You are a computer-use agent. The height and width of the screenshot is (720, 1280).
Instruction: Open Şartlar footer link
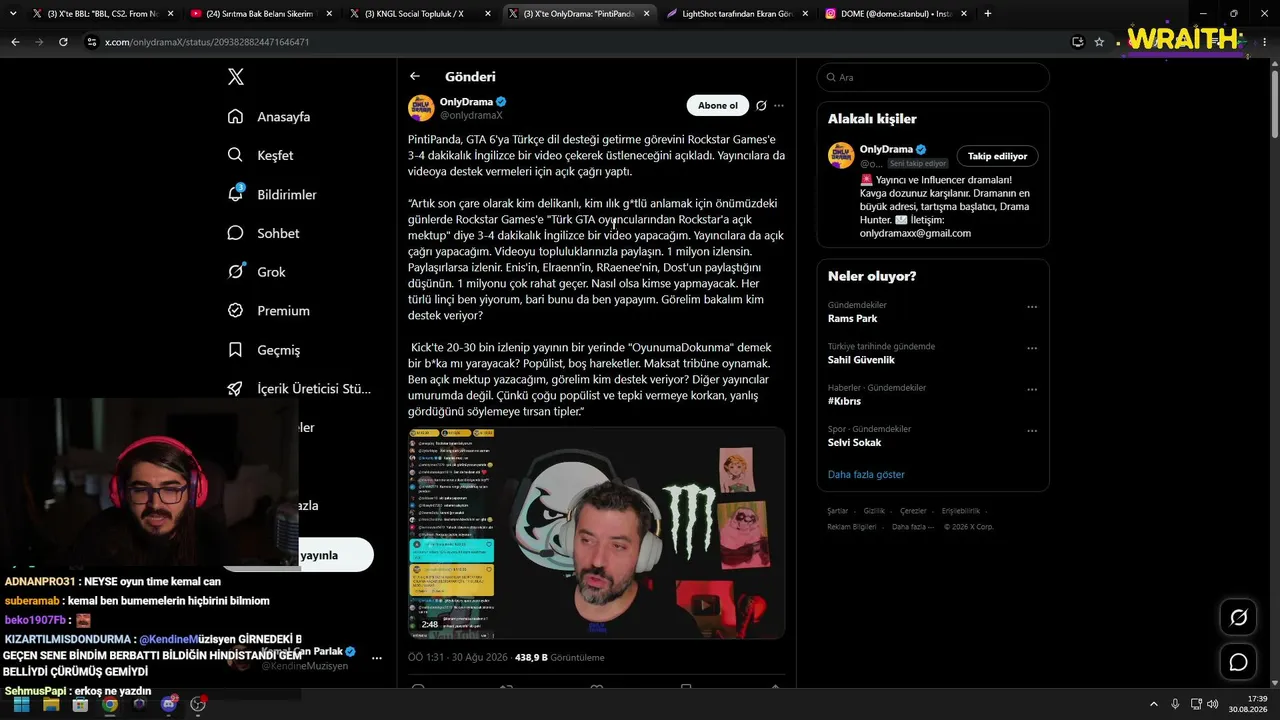coord(837,511)
